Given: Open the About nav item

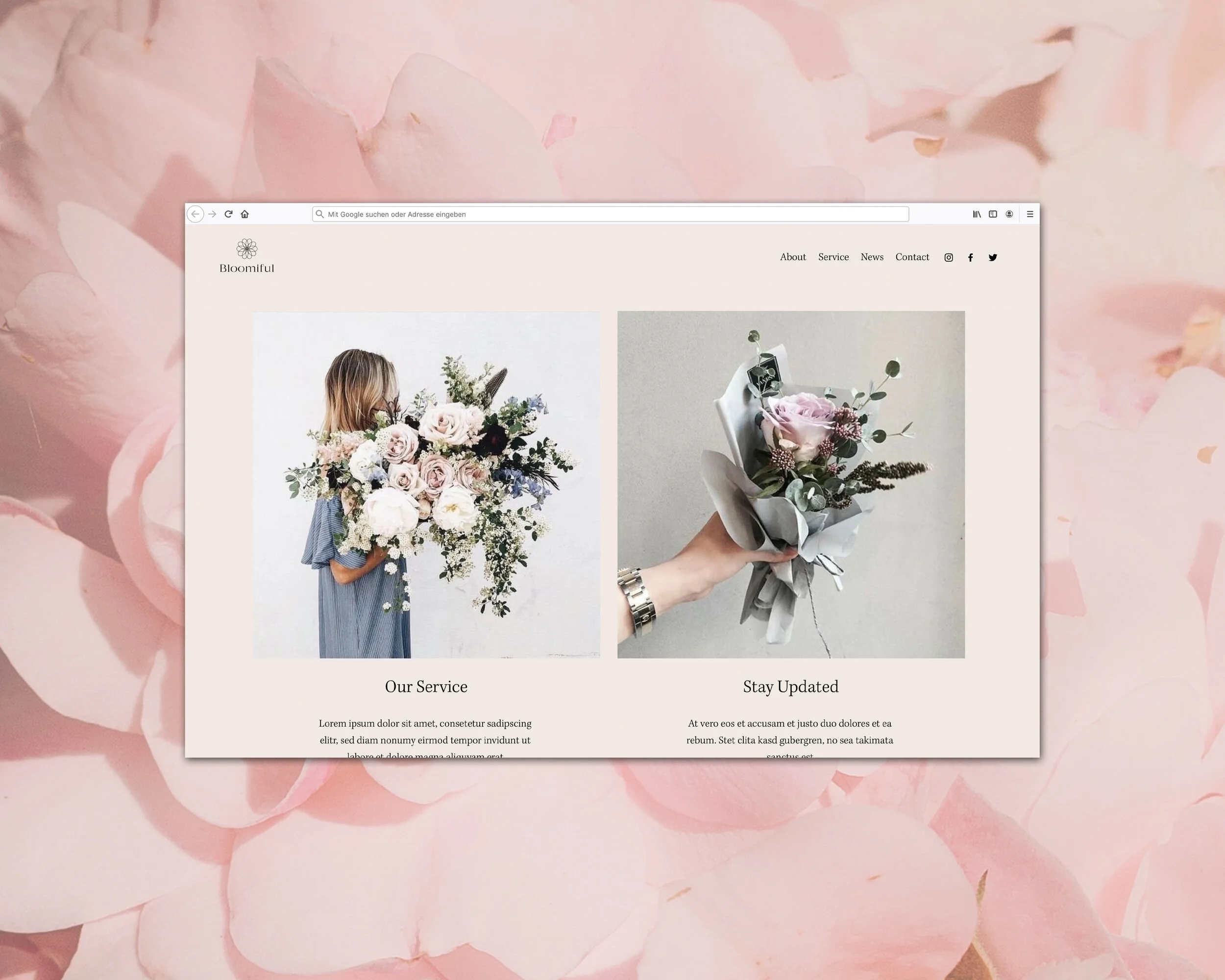Looking at the screenshot, I should click(x=793, y=257).
